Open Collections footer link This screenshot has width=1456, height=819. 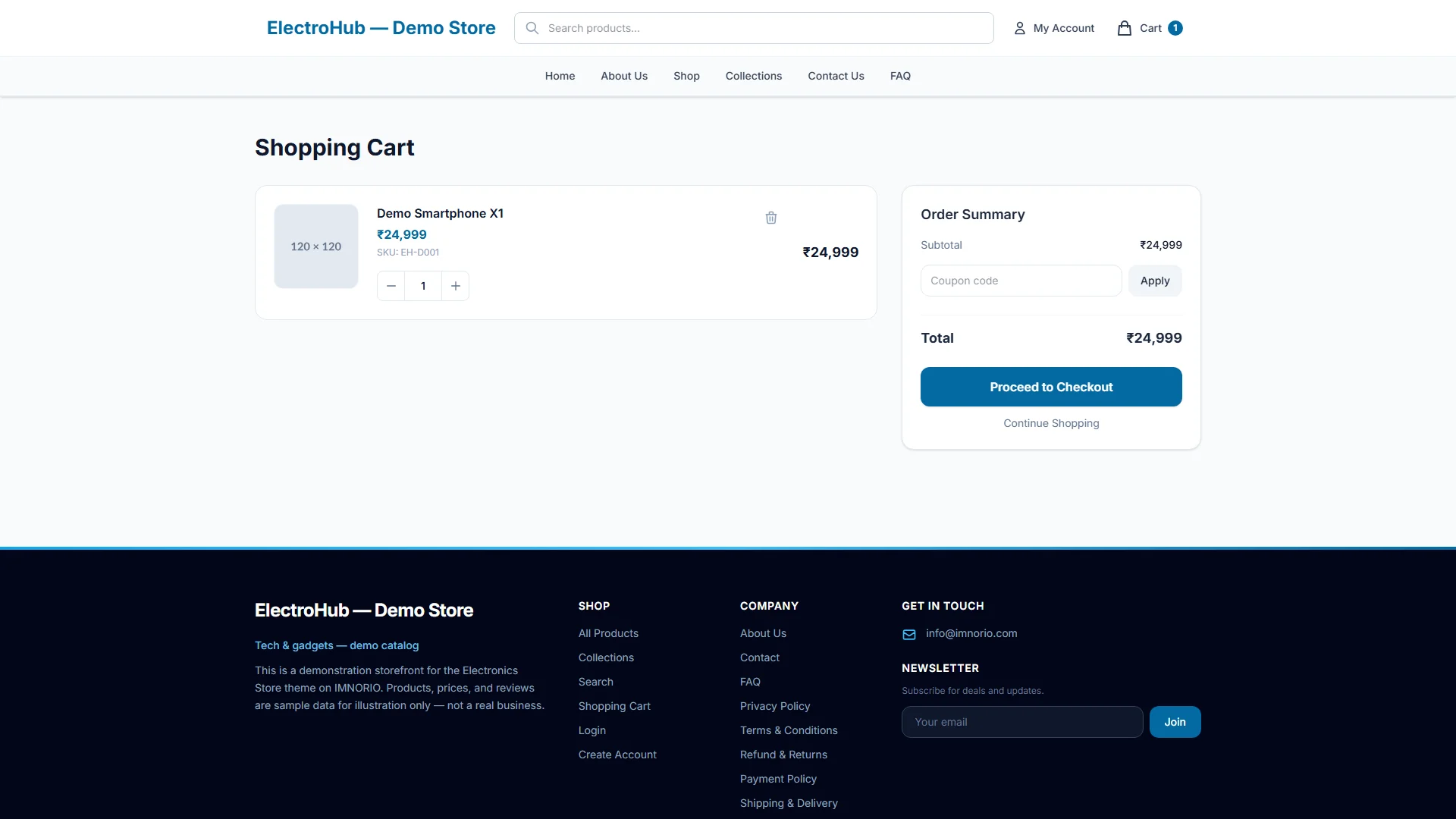click(606, 657)
